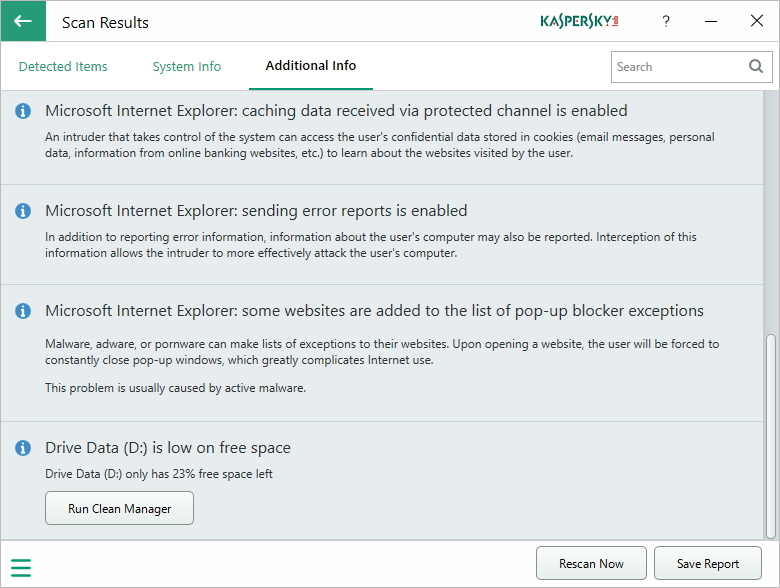
Task: Click the Save Report button
Action: point(708,564)
